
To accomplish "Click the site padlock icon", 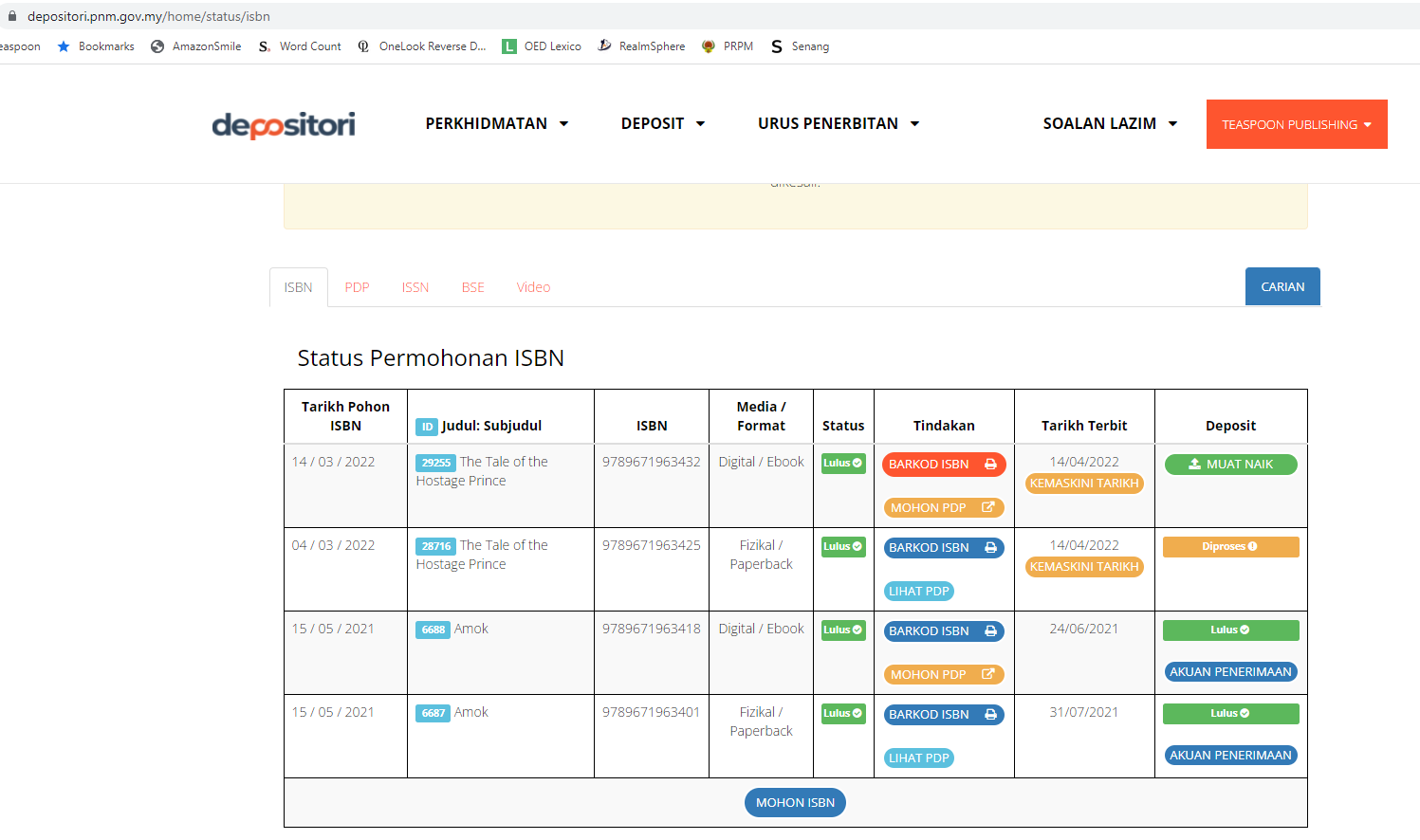I will pos(12,16).
